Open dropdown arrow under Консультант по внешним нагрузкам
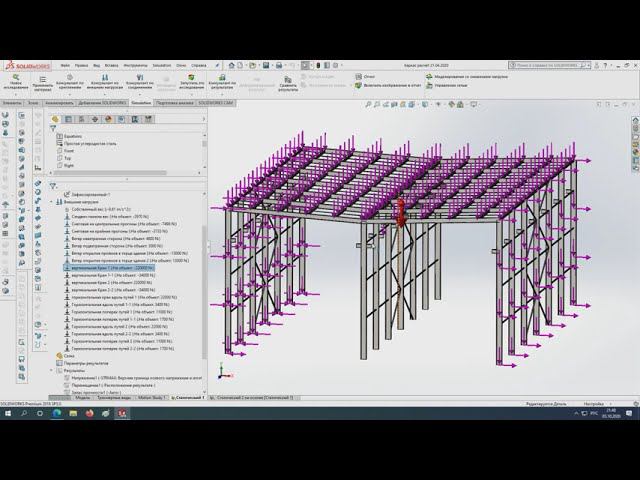 point(105,94)
